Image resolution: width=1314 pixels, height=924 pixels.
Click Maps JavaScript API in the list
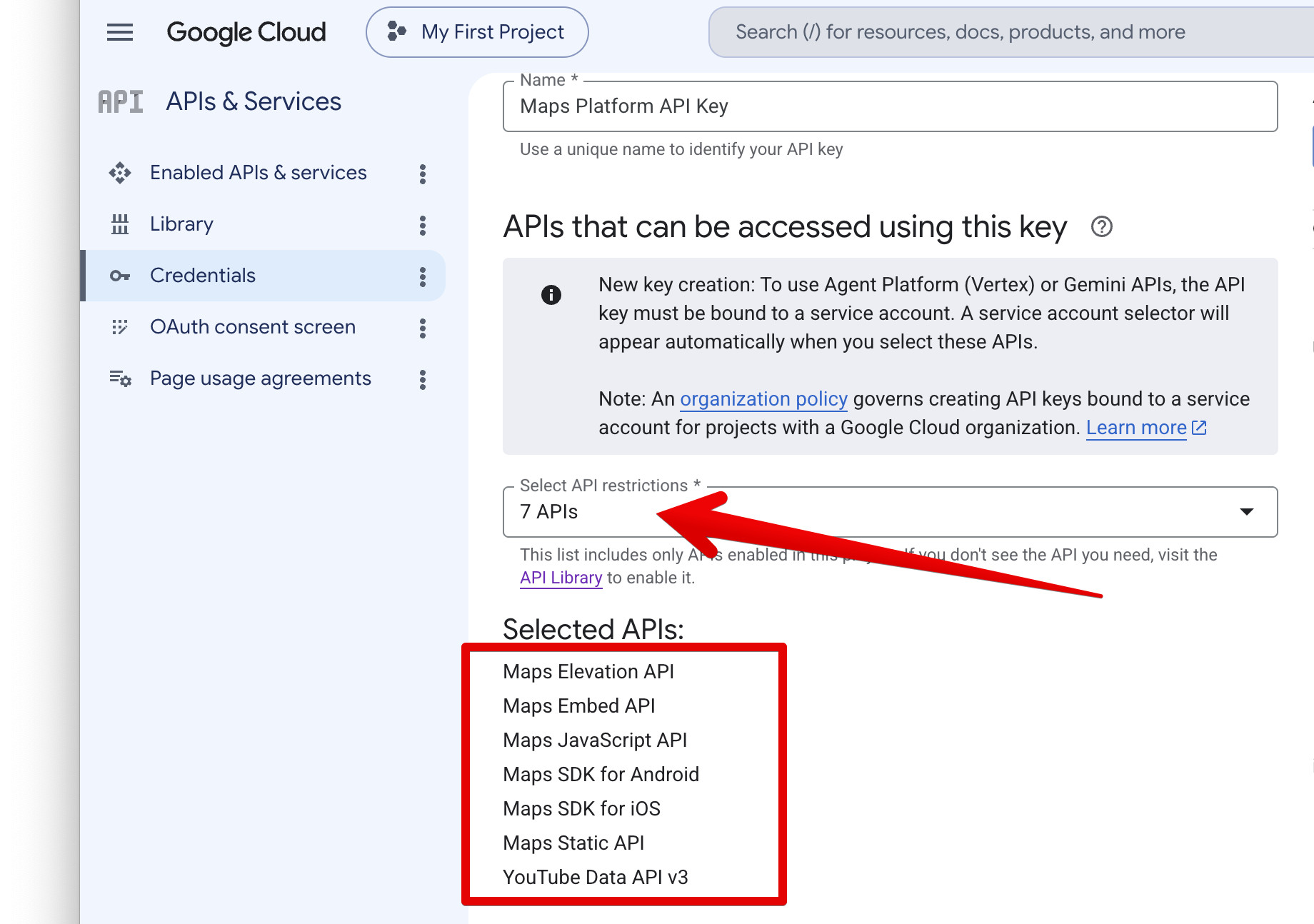[595, 740]
